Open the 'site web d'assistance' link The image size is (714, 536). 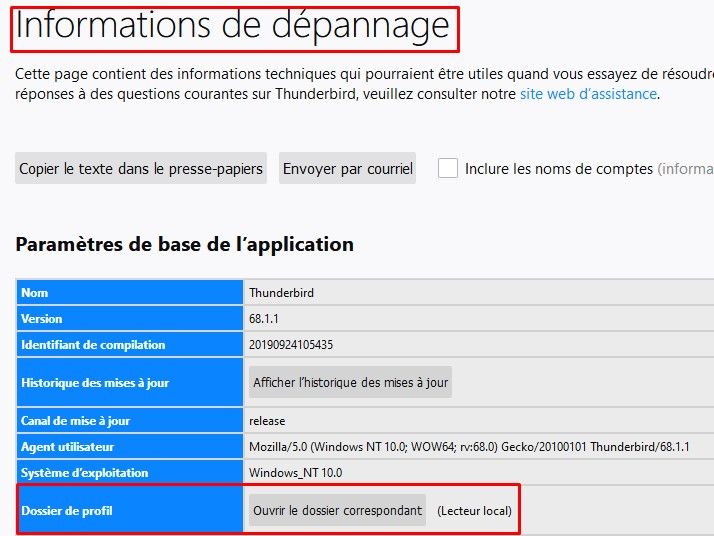point(588,94)
